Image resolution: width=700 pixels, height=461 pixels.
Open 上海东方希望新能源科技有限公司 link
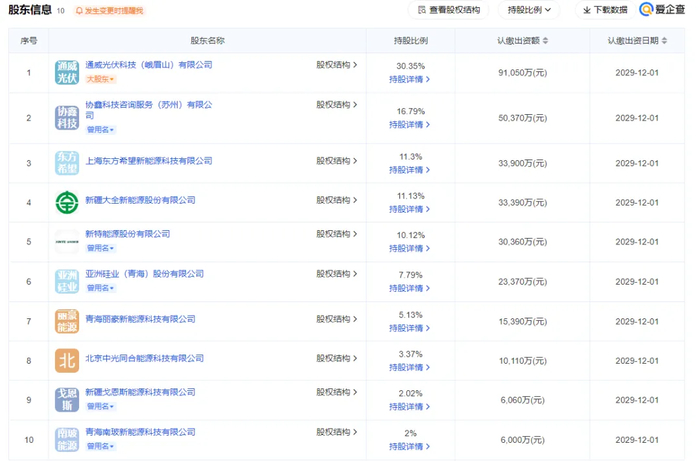(149, 161)
